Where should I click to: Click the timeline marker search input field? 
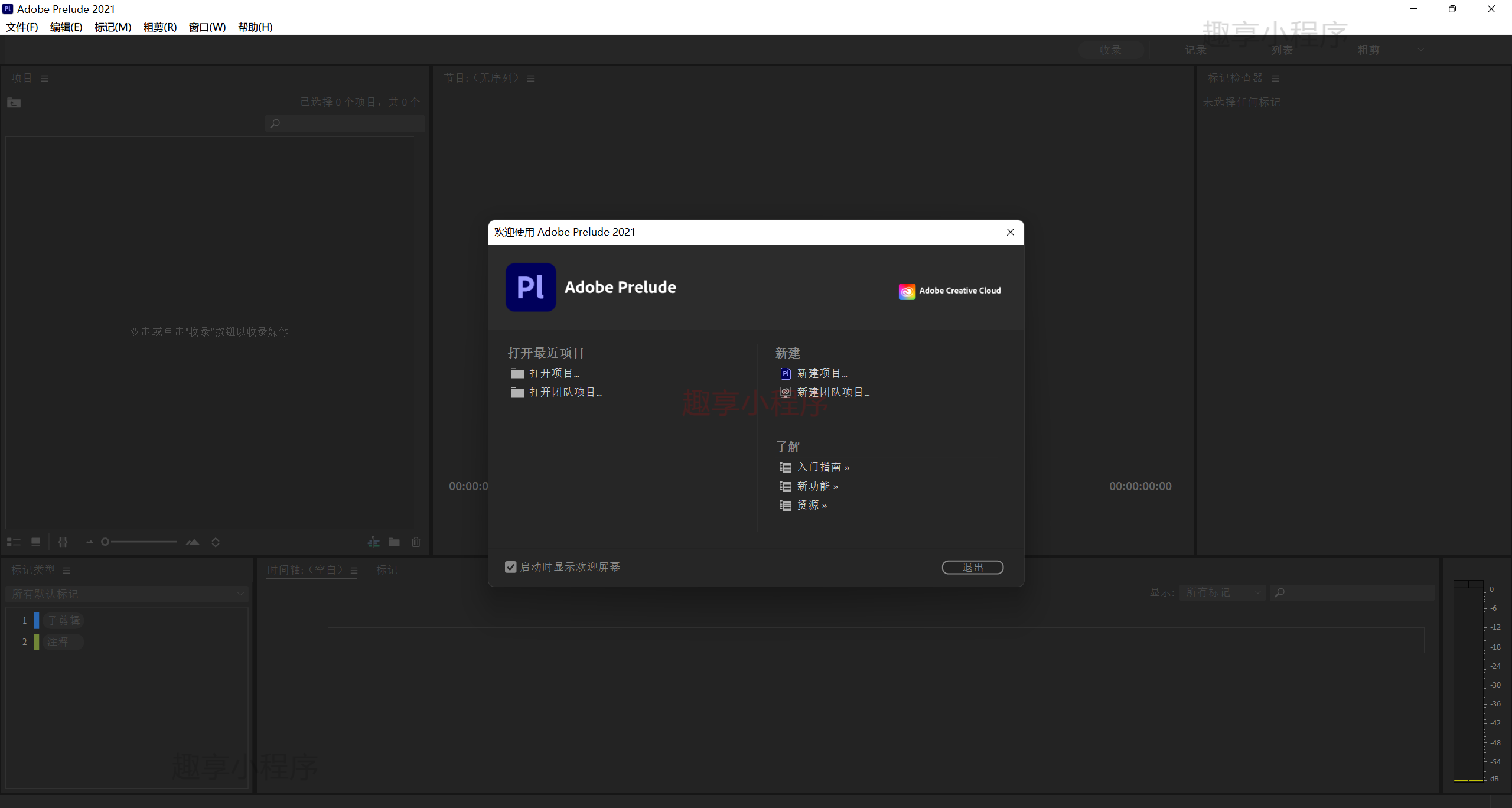(x=1353, y=592)
